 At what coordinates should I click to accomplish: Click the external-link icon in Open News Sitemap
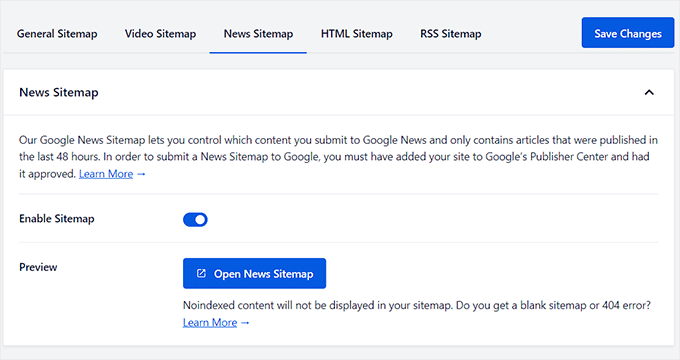coord(201,273)
